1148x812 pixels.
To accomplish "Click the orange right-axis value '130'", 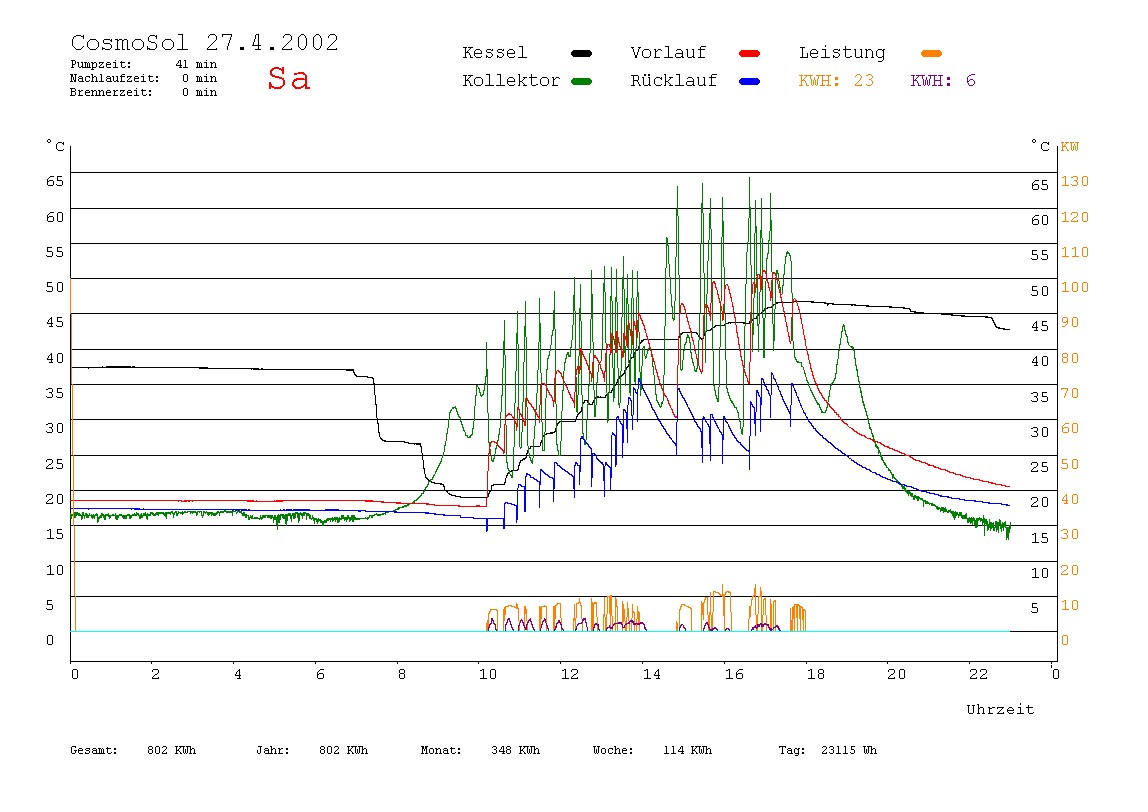I will [x=1075, y=182].
